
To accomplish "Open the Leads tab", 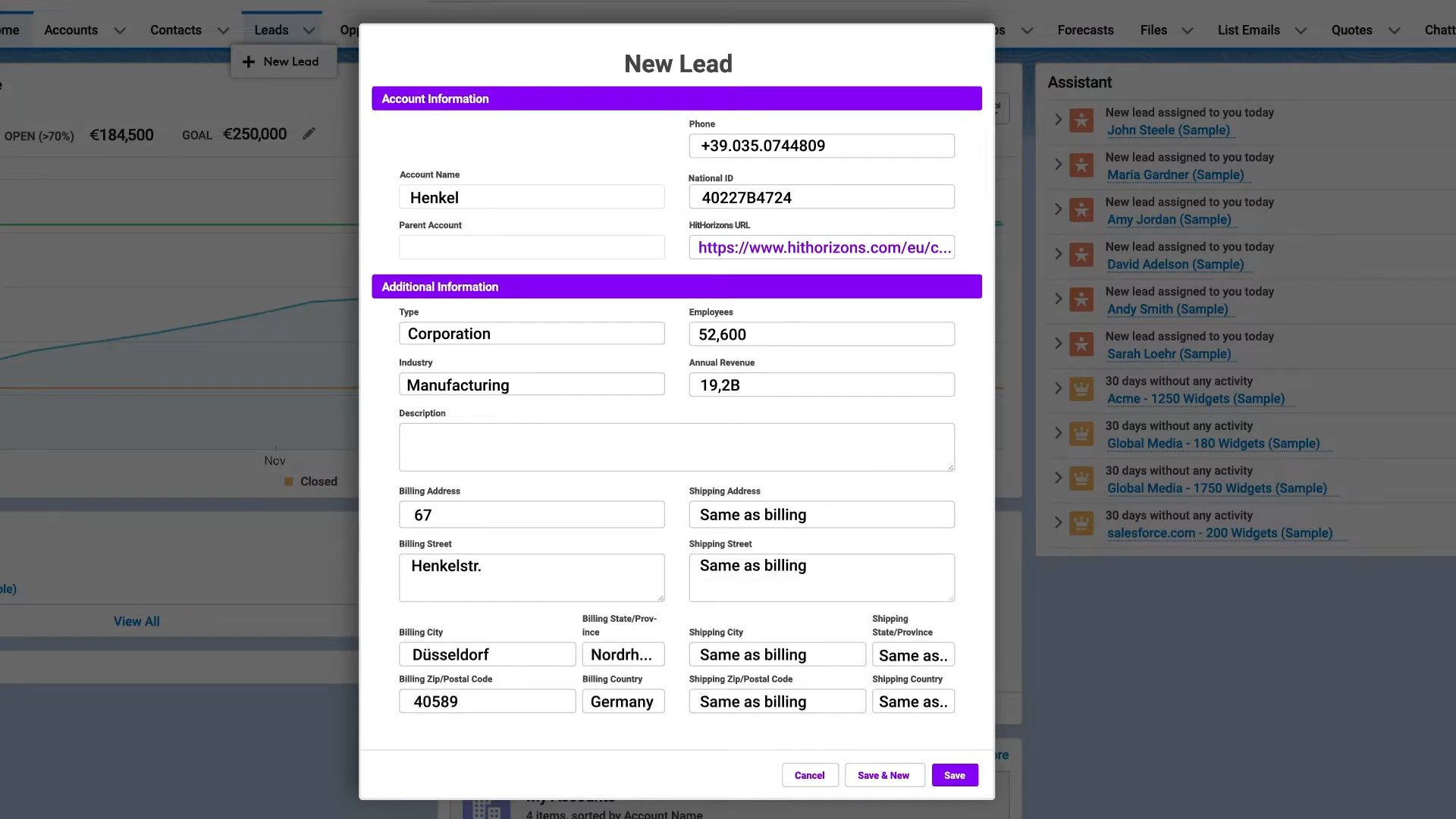I will click(271, 30).
